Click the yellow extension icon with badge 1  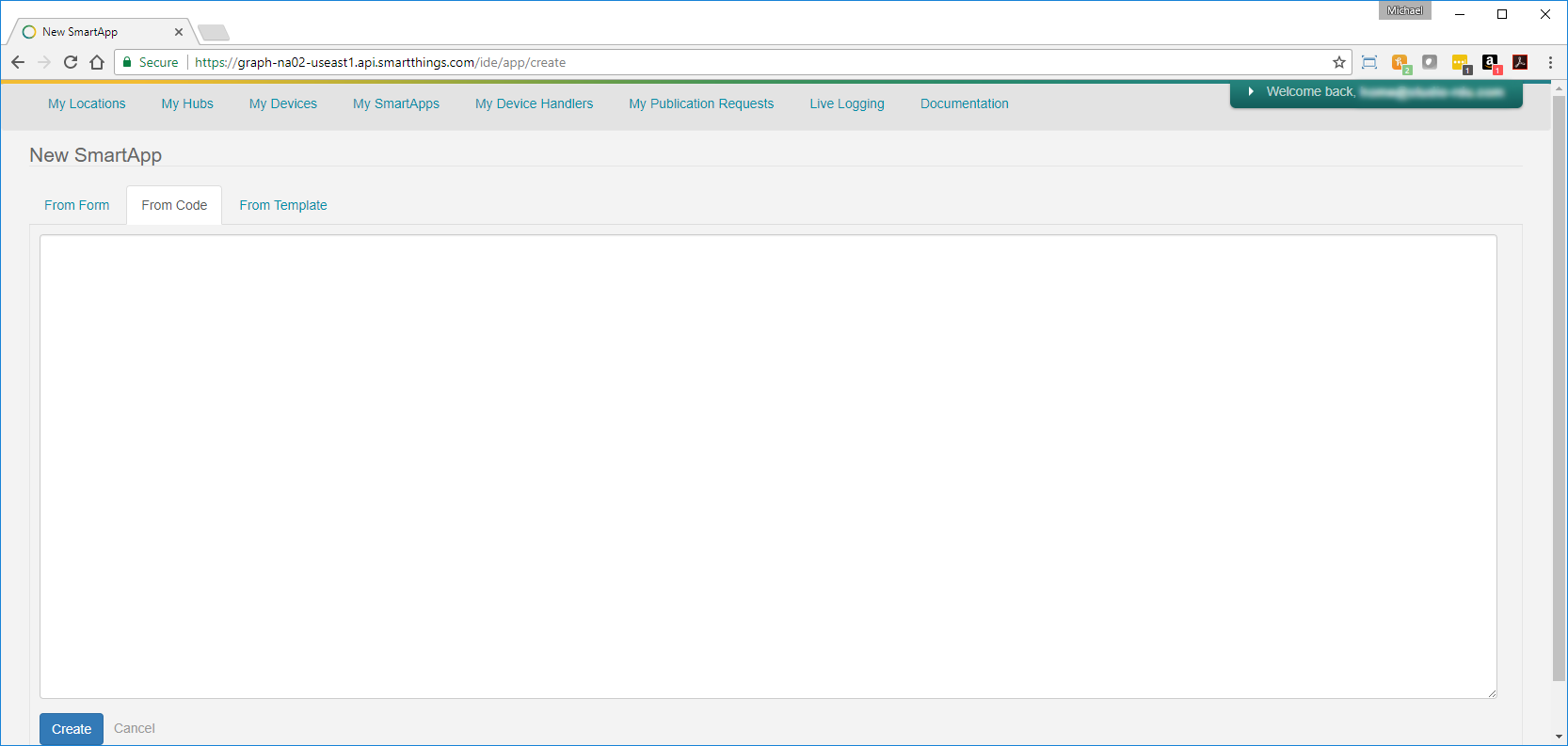point(1461,63)
